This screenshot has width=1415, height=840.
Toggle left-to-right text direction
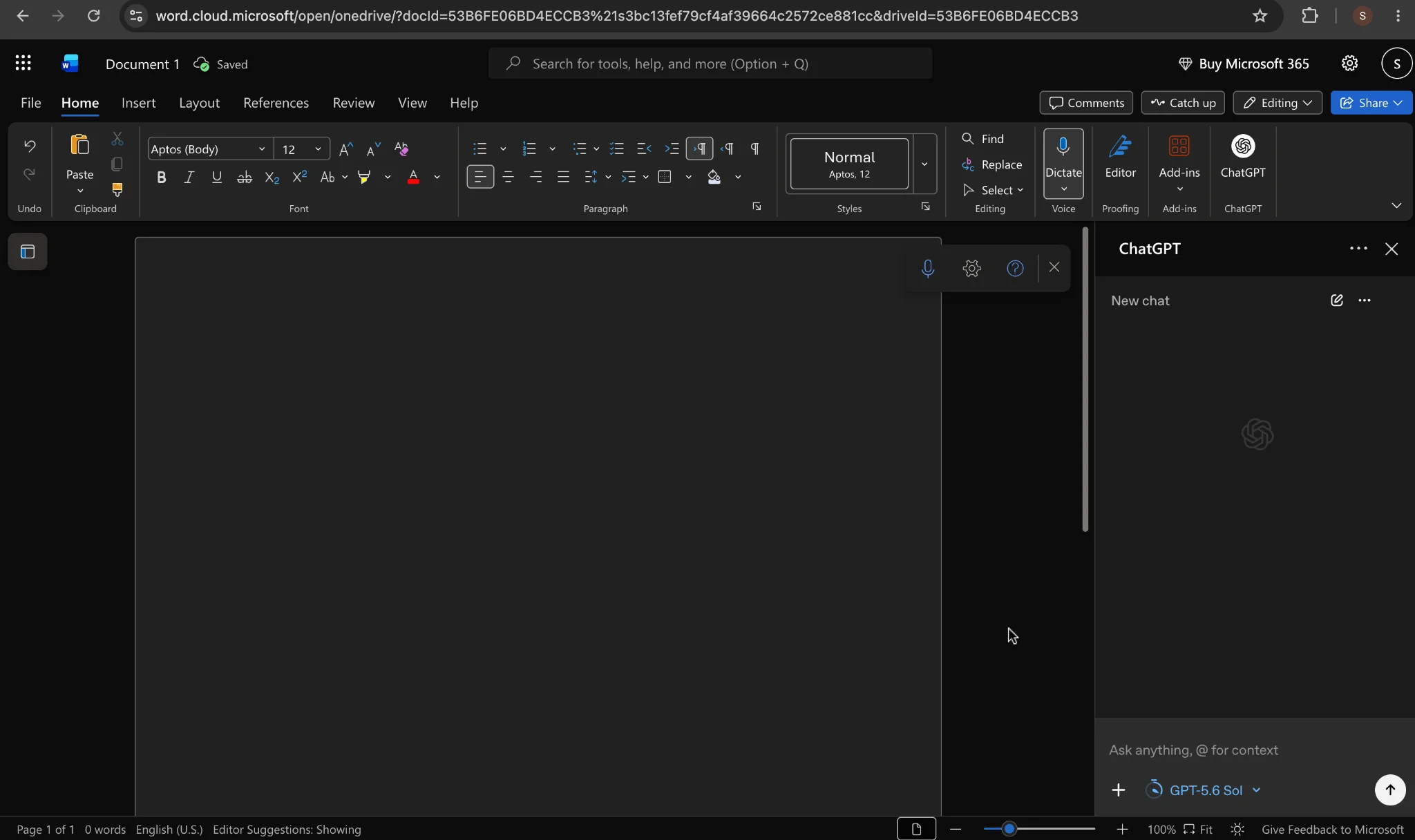tap(699, 149)
